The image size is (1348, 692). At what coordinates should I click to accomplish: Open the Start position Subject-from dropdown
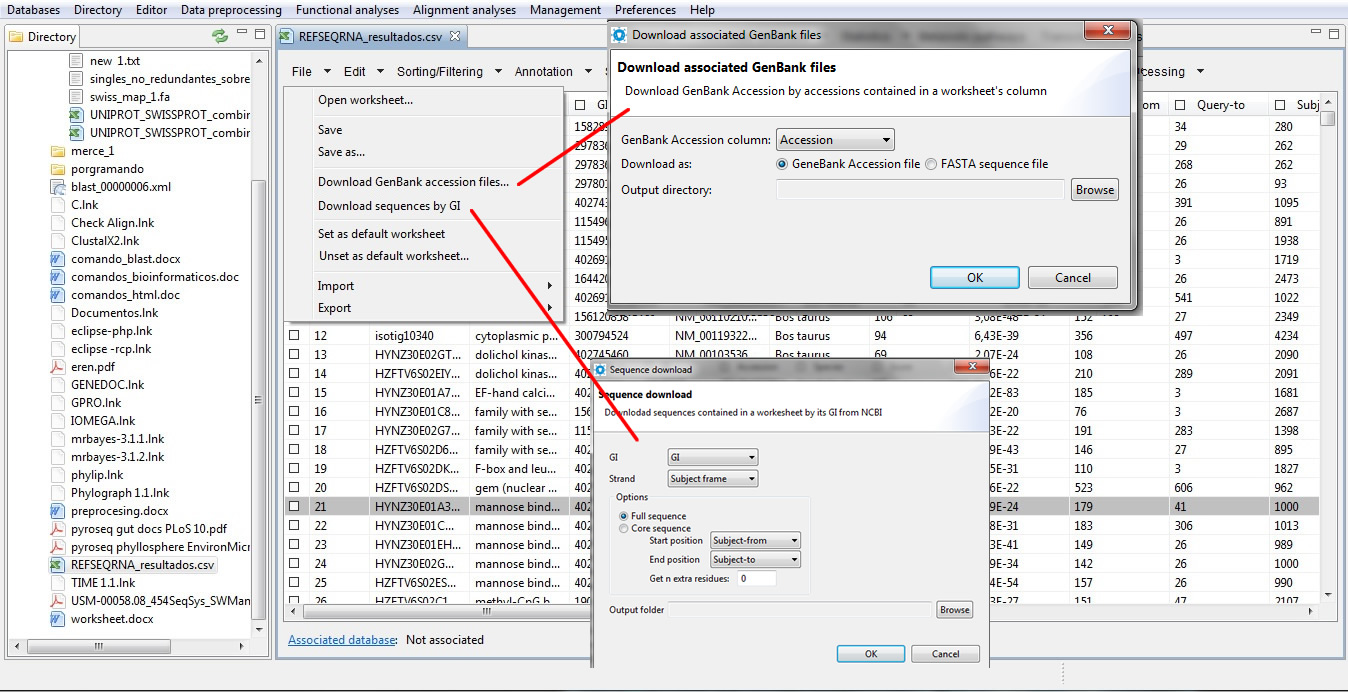pos(755,541)
